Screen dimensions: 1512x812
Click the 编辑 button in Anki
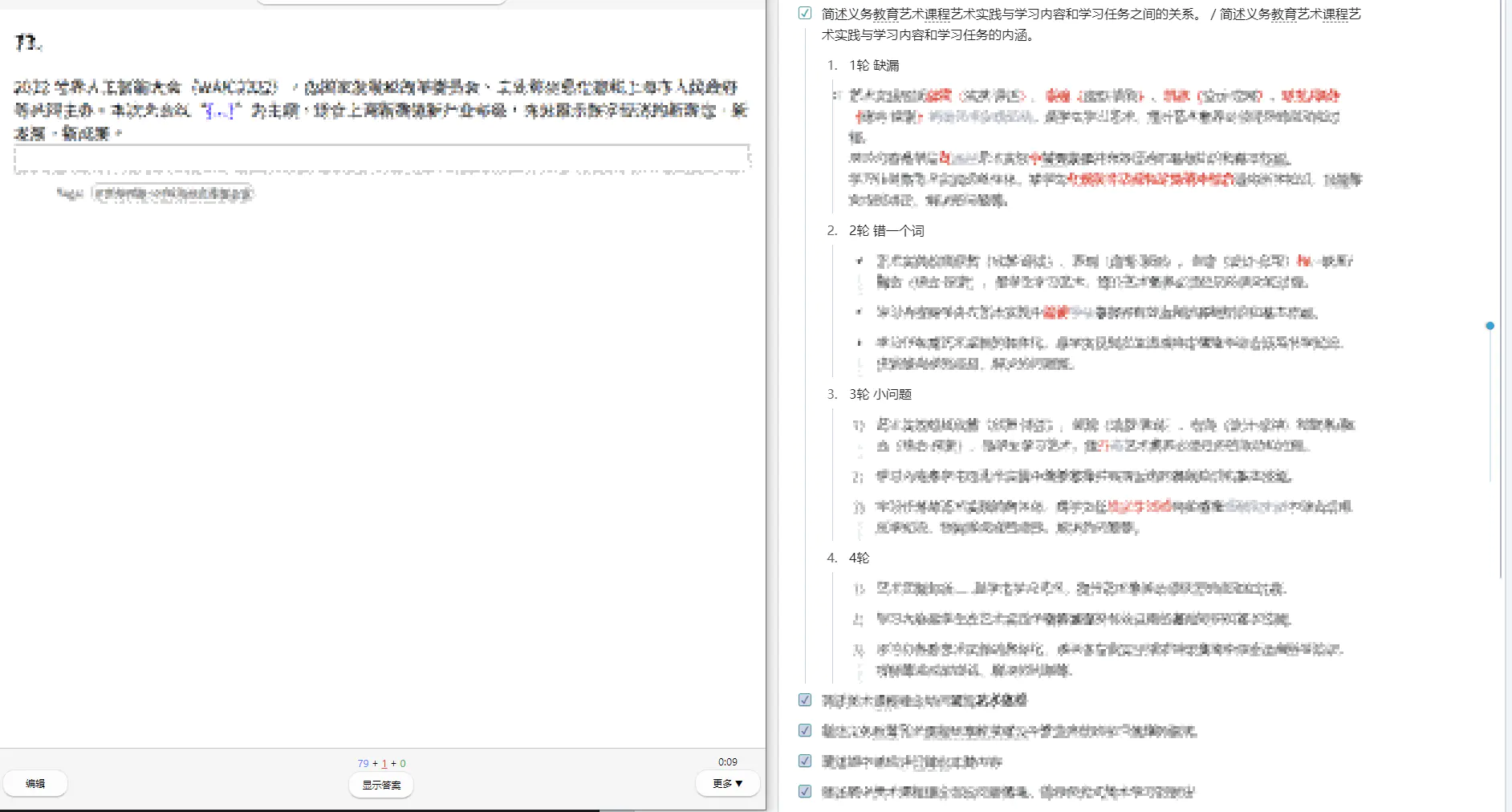(35, 784)
